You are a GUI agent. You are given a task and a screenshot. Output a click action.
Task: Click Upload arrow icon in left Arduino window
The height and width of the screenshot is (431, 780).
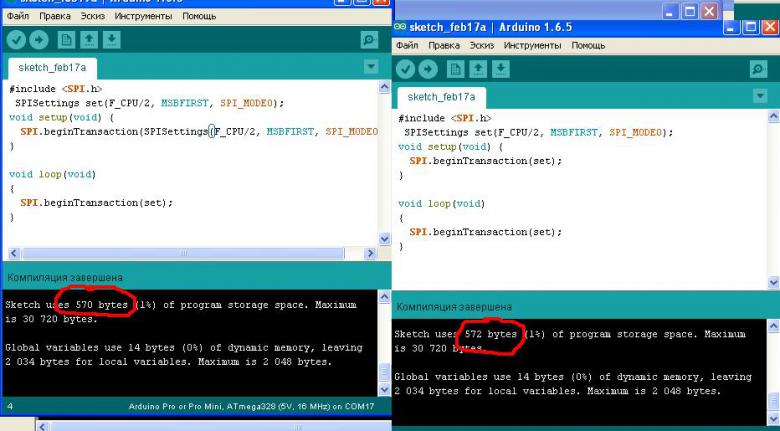pyautogui.click(x=39, y=40)
